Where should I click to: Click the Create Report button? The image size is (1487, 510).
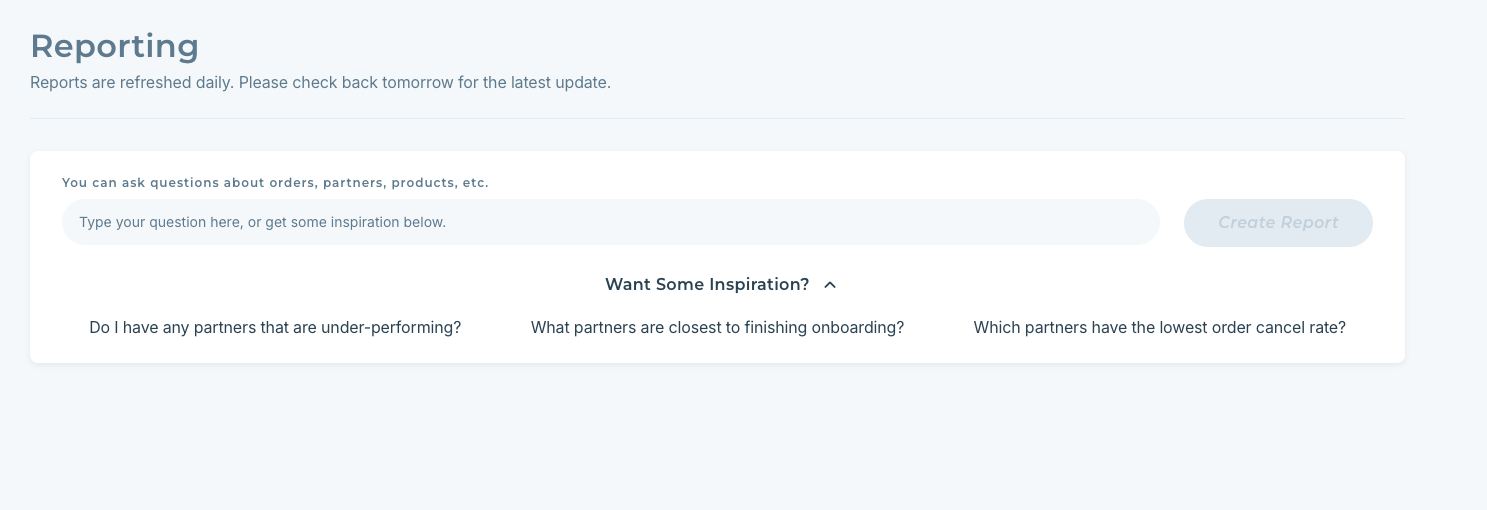pos(1277,222)
